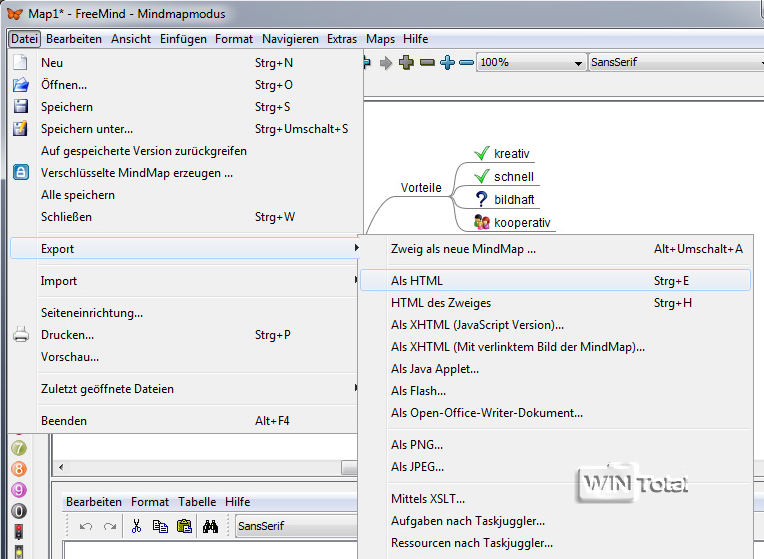Select Als Java Applet... export option
The image size is (764, 559).
click(x=555, y=369)
